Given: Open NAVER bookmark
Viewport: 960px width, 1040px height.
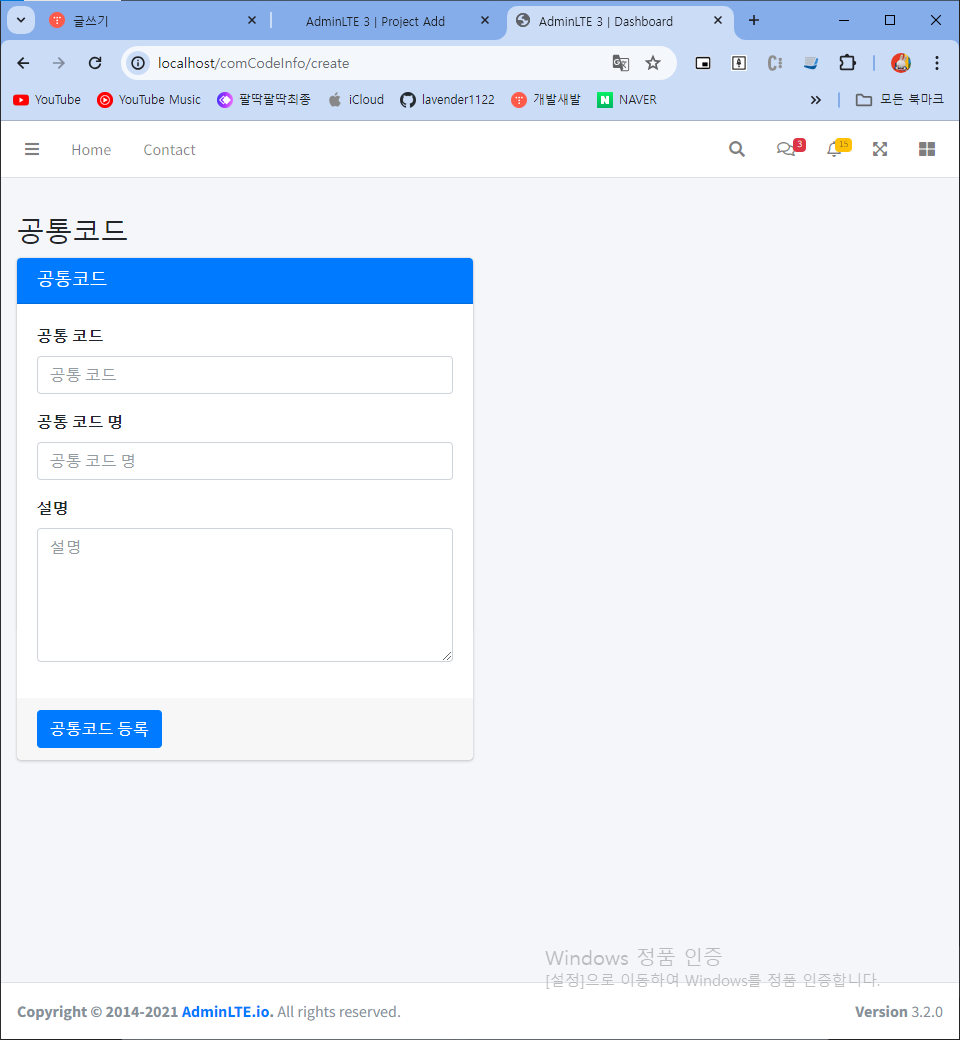Looking at the screenshot, I should click(627, 99).
